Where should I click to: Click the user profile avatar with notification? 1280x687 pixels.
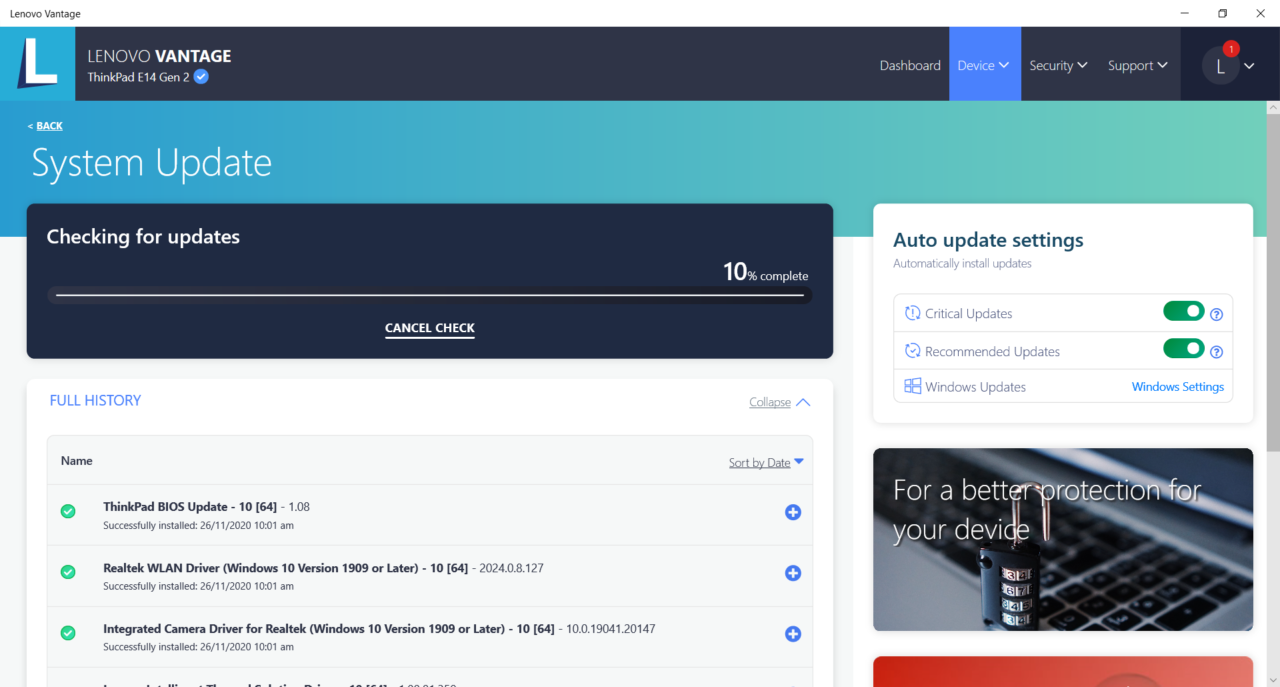click(1220, 66)
